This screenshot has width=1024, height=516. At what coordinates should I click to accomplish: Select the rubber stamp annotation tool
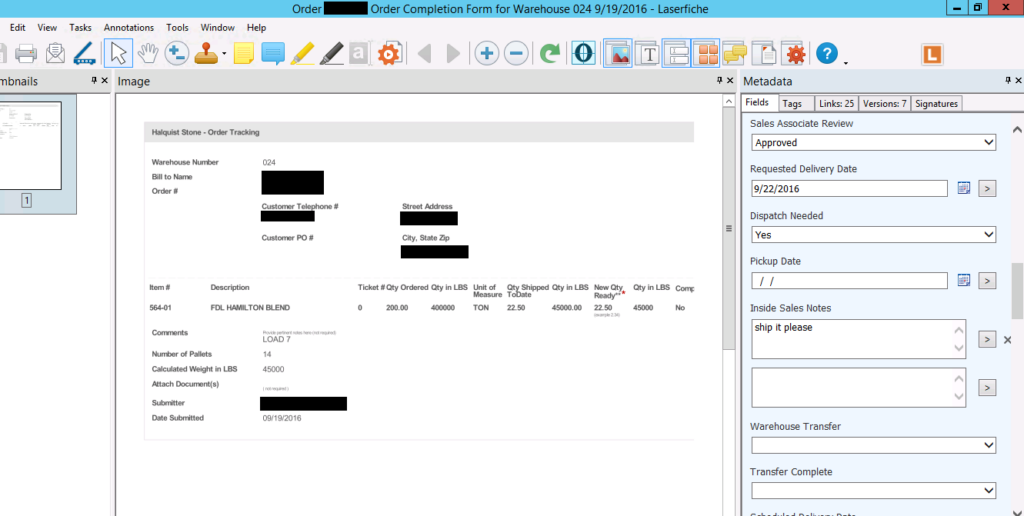click(206, 54)
